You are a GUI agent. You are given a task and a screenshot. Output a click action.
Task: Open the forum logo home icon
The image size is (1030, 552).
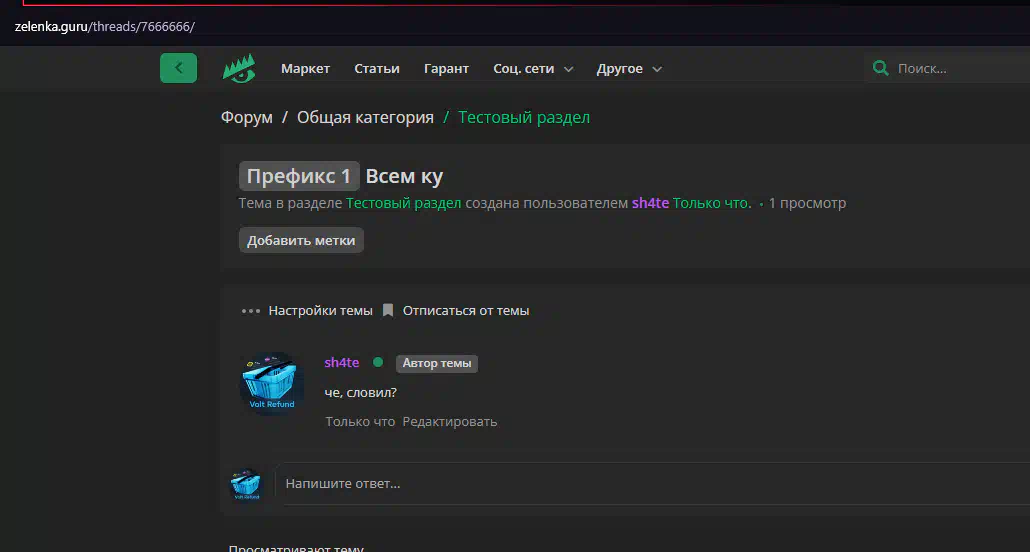(239, 68)
